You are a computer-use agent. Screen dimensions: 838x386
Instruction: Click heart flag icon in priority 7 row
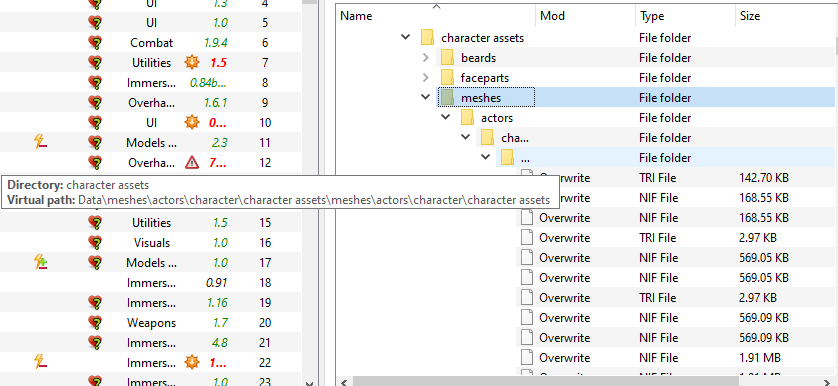(95, 63)
